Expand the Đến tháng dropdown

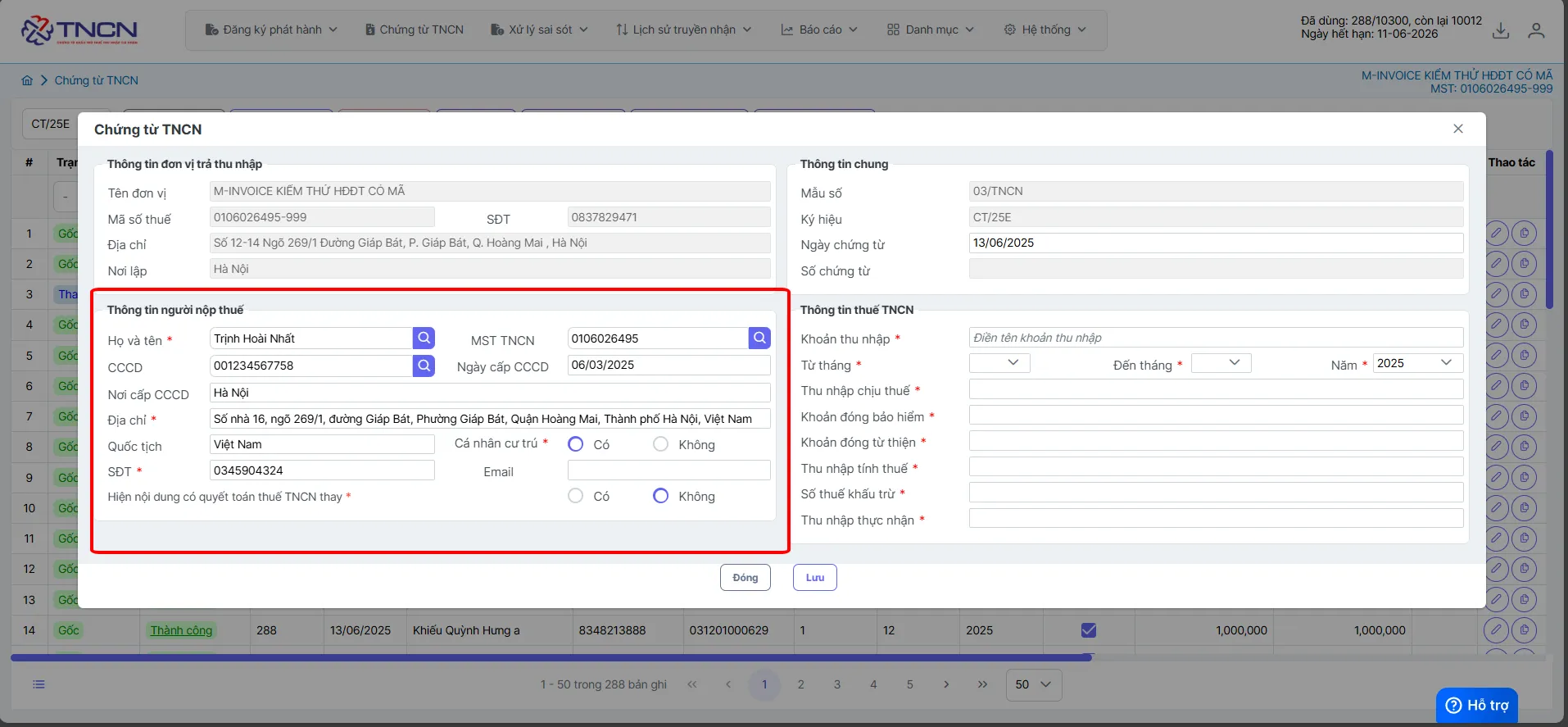(x=1221, y=363)
